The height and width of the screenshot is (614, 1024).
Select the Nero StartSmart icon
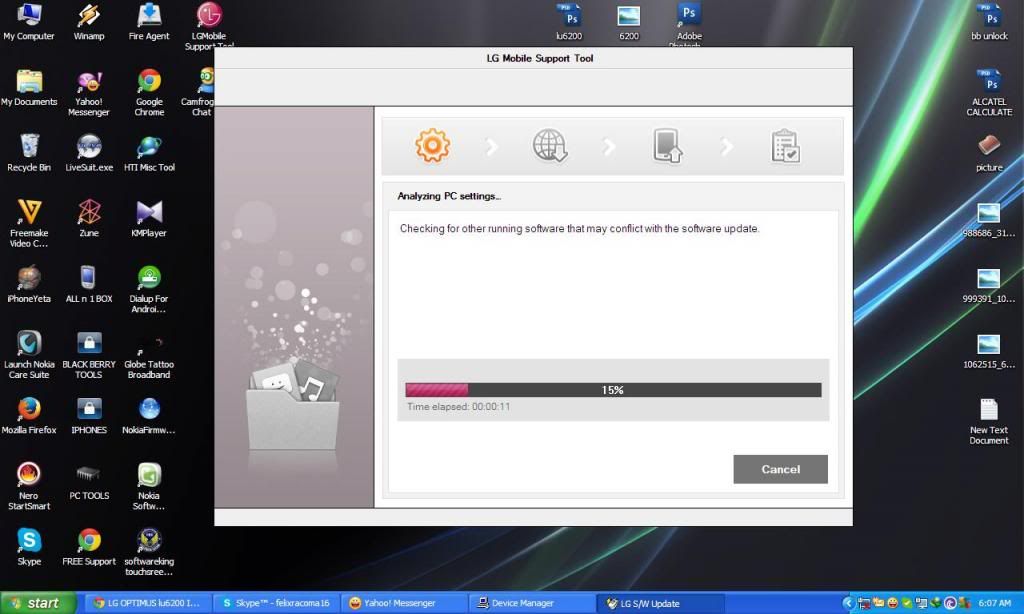[x=29, y=486]
